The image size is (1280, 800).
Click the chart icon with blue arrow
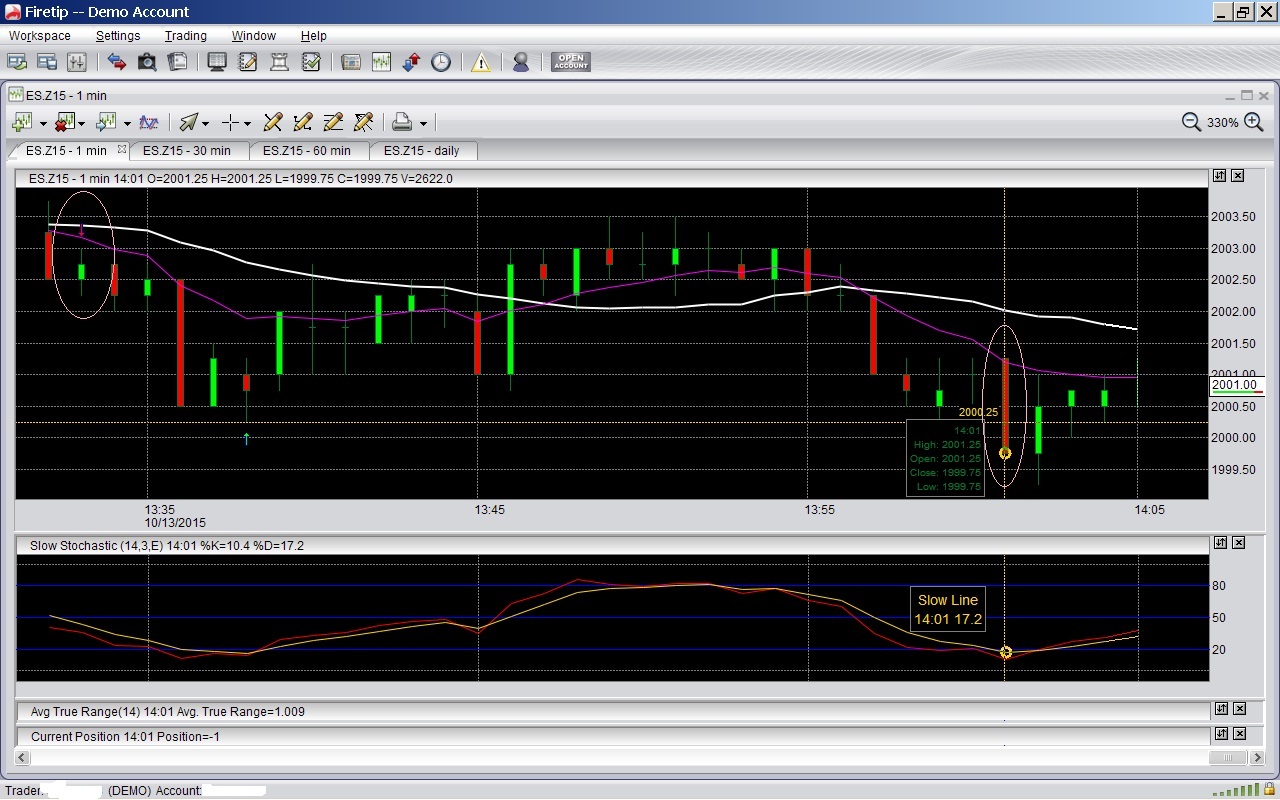click(x=107, y=122)
